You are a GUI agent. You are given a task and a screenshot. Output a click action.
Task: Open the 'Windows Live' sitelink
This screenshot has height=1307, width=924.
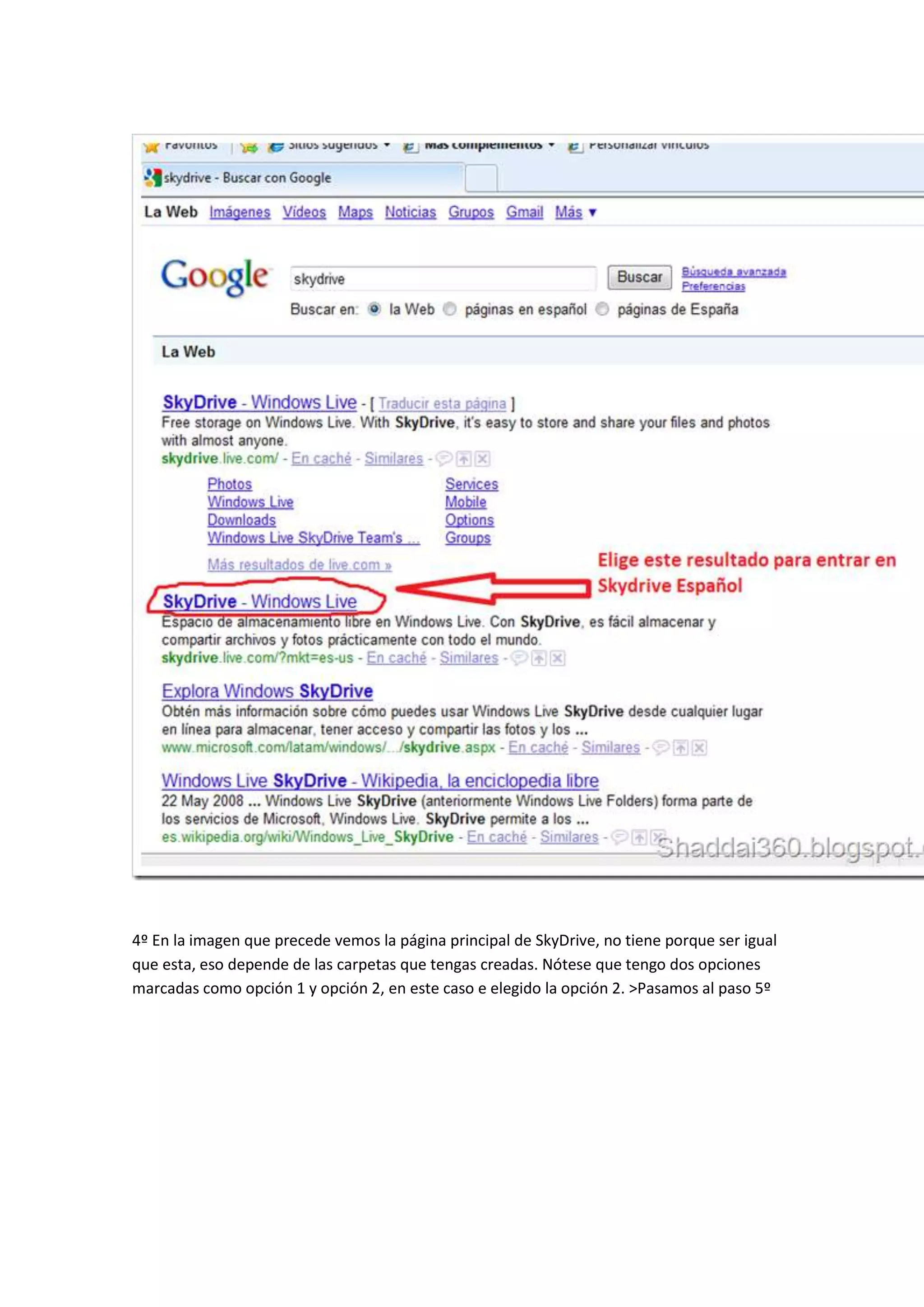[250, 502]
